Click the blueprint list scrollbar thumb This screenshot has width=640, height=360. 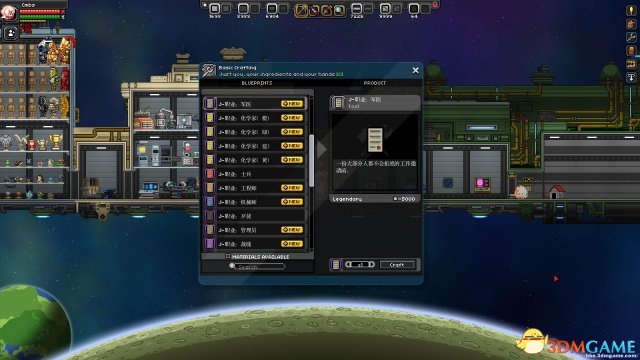point(311,160)
